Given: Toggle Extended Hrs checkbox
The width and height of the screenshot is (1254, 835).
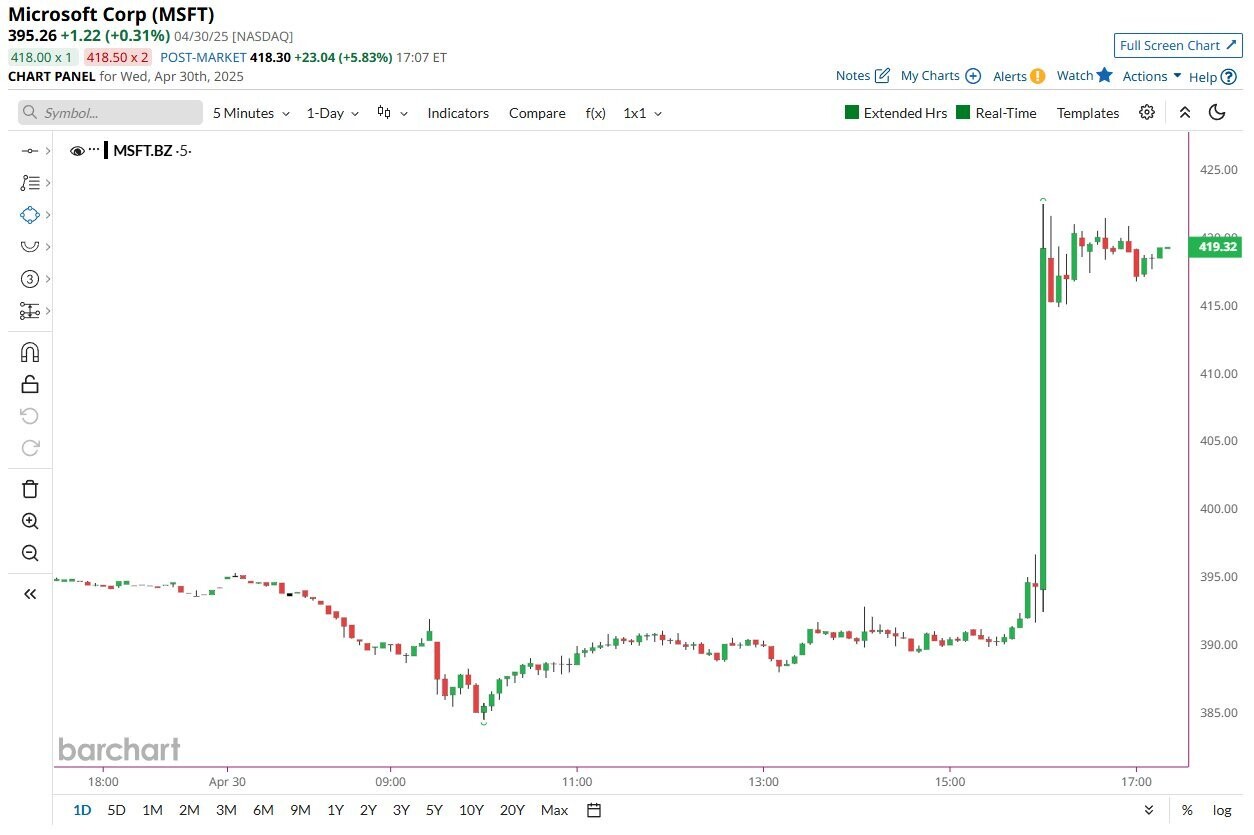Looking at the screenshot, I should tap(852, 113).
